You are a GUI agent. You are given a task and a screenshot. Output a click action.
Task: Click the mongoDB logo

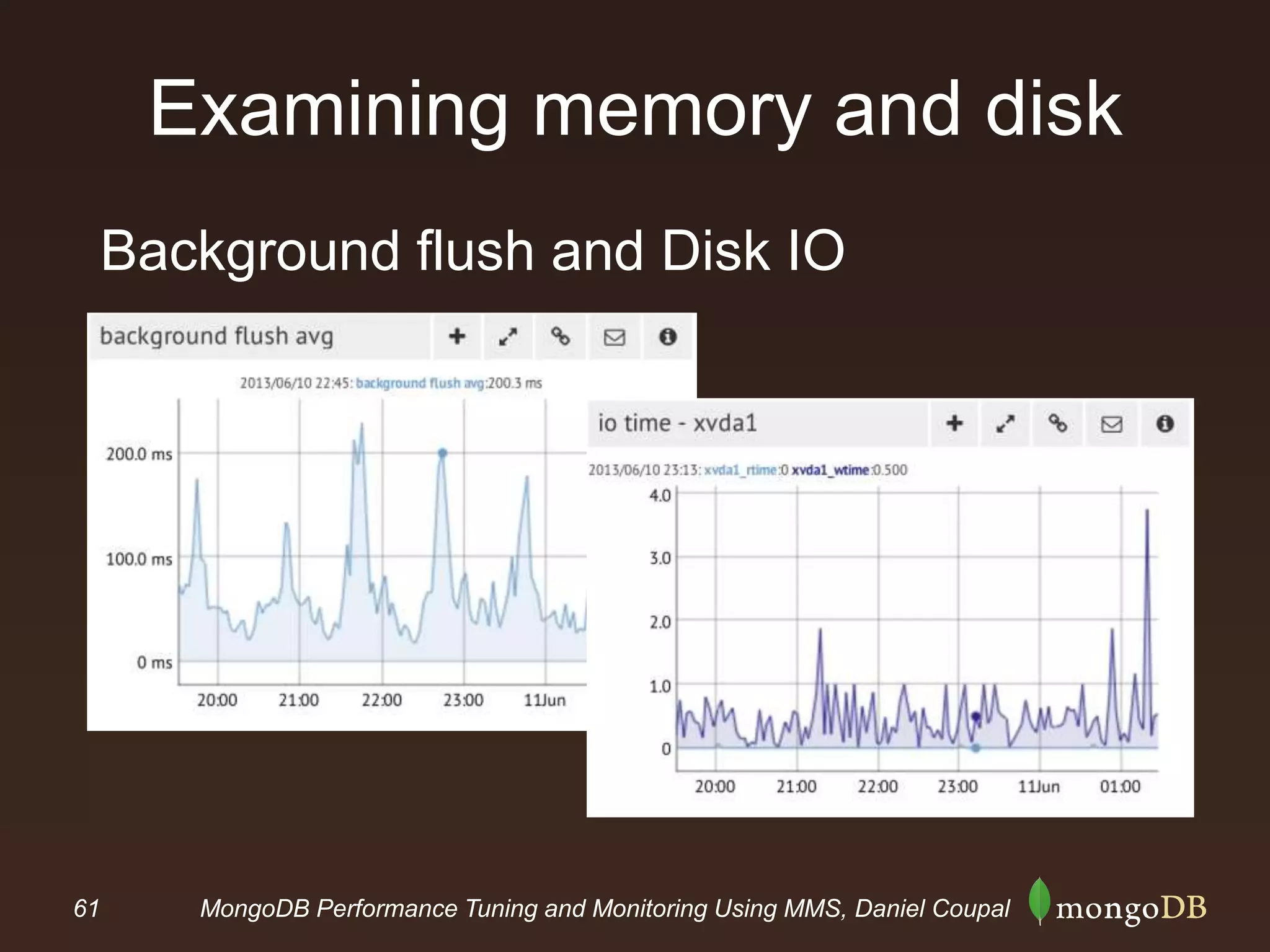(x=1117, y=902)
